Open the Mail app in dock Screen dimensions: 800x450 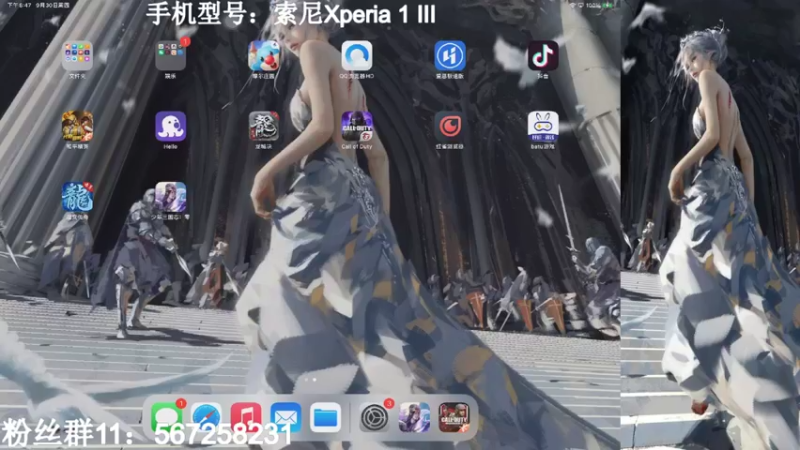[x=286, y=417]
